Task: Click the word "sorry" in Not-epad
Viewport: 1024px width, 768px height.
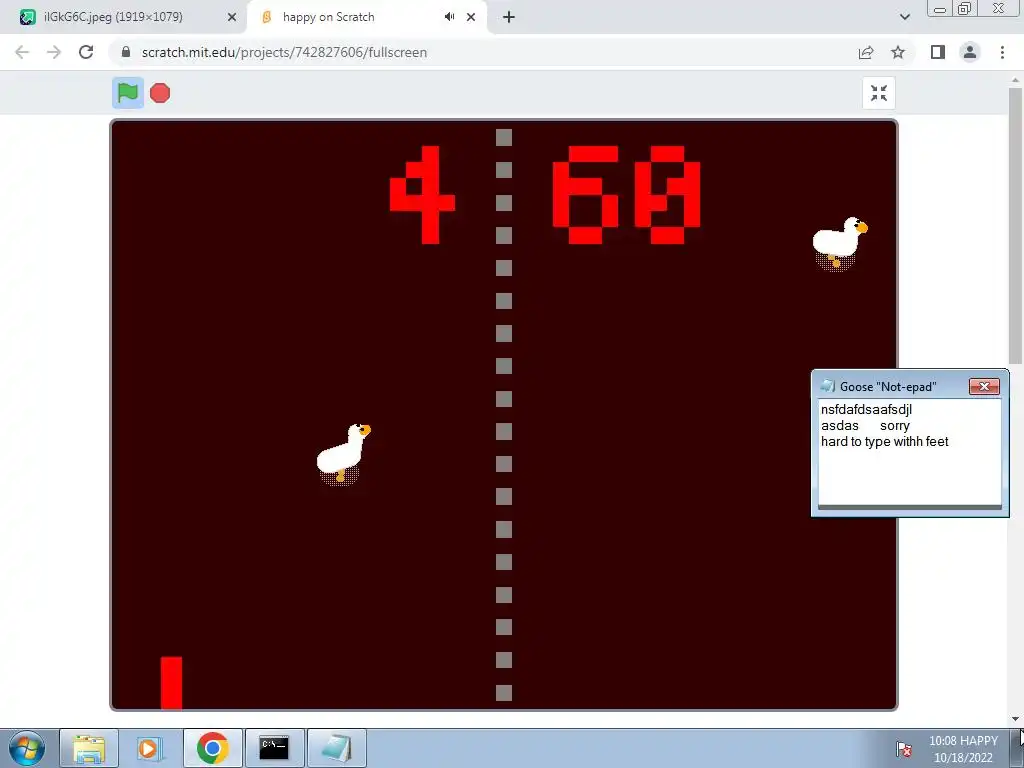Action: (x=895, y=426)
